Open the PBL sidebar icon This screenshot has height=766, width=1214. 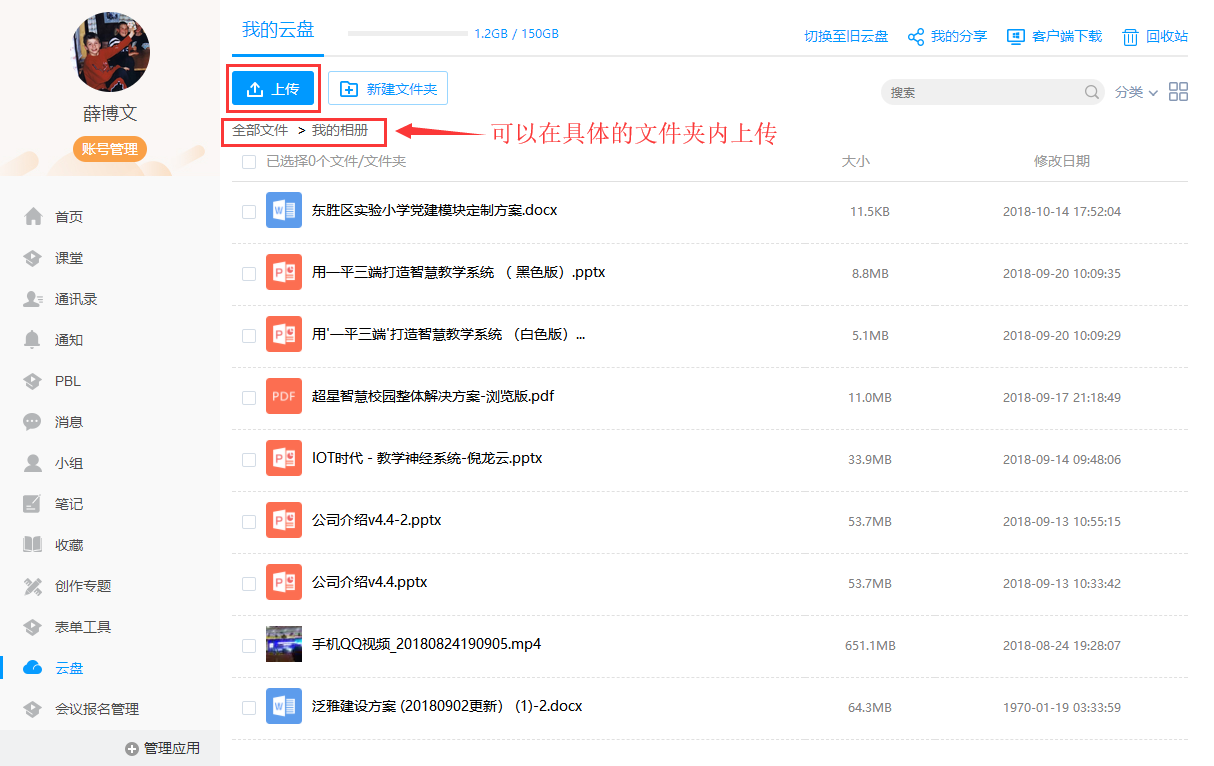click(33, 381)
